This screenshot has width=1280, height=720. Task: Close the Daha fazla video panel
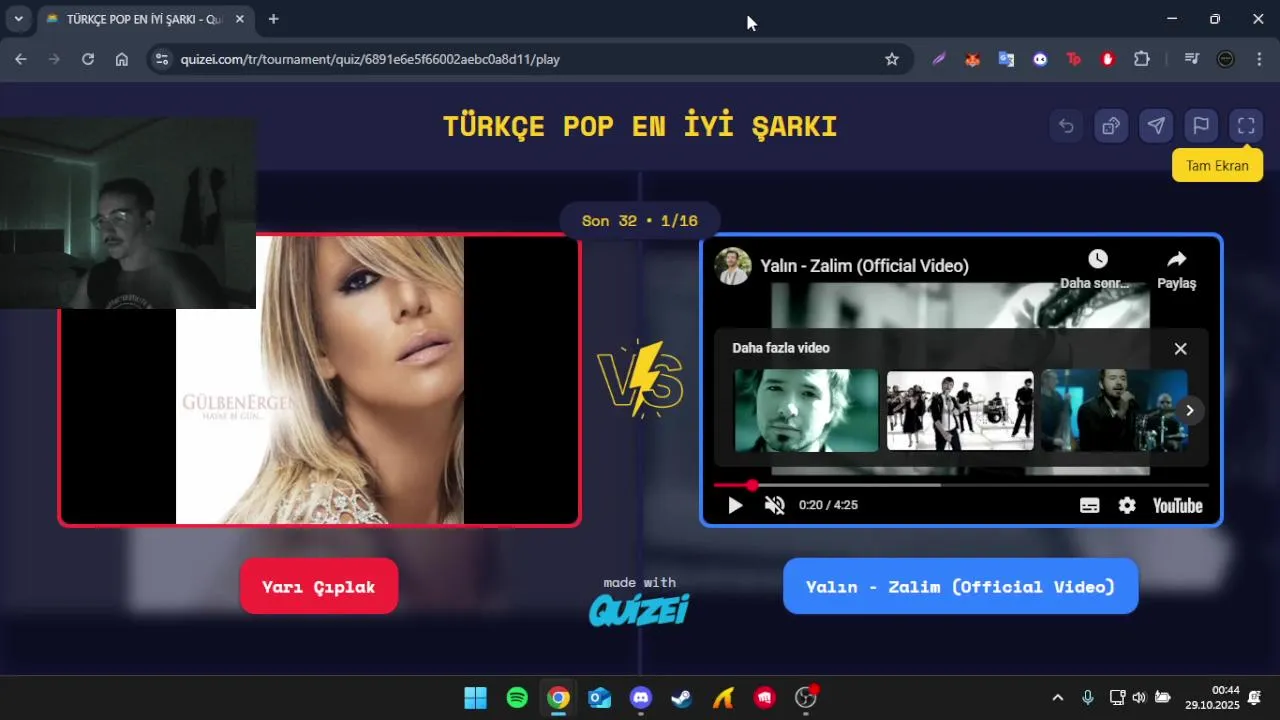pos(1180,348)
